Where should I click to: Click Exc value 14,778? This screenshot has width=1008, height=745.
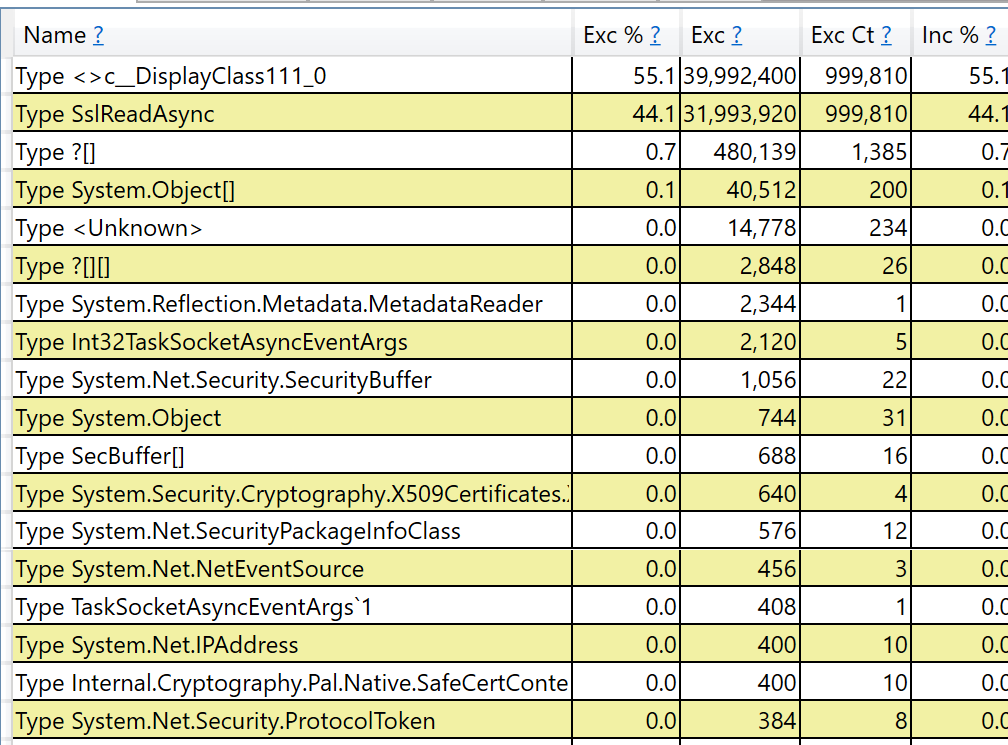click(x=761, y=228)
